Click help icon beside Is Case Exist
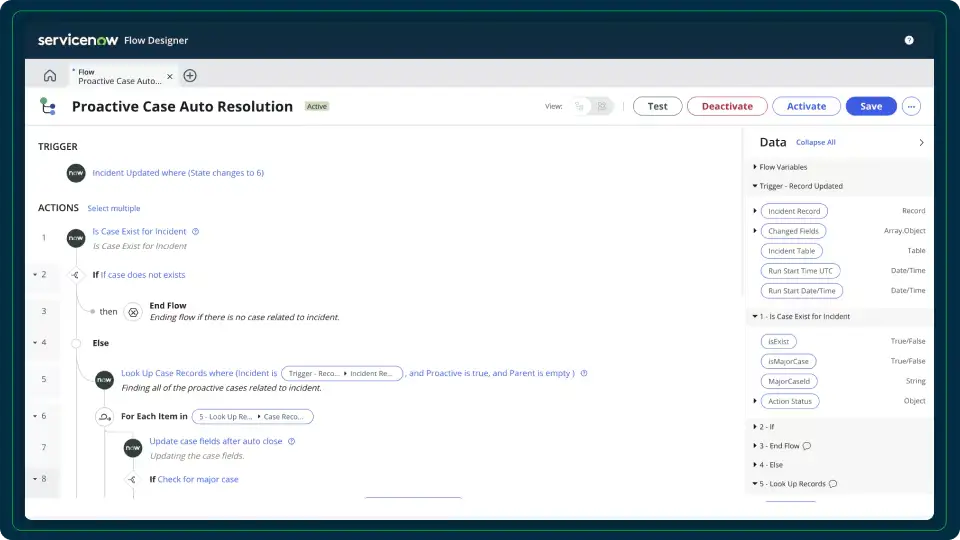Image resolution: width=960 pixels, height=540 pixels. pyautogui.click(x=195, y=232)
